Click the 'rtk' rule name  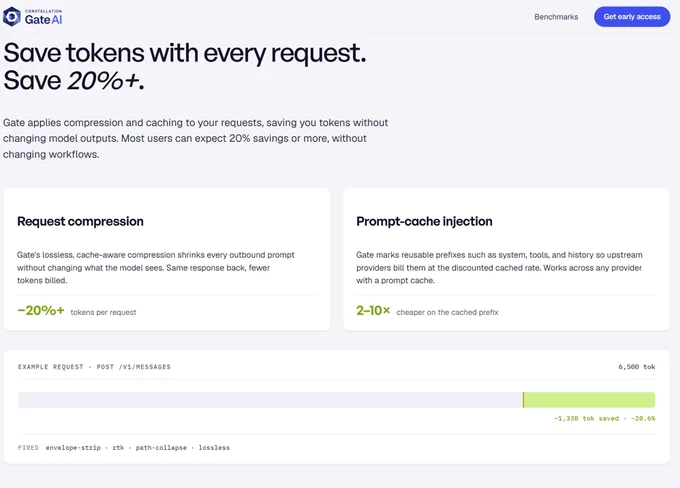point(118,448)
